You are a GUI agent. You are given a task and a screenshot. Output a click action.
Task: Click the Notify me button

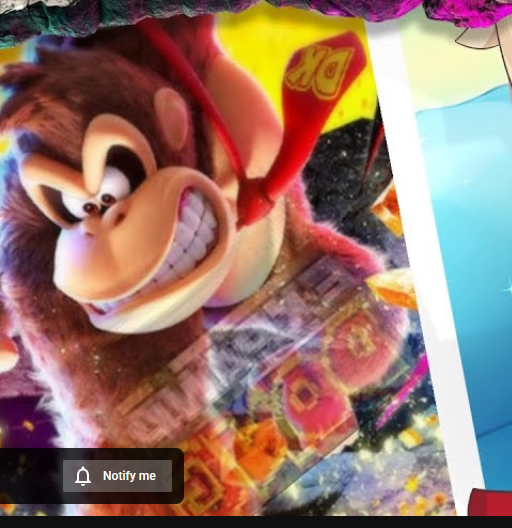tap(117, 476)
